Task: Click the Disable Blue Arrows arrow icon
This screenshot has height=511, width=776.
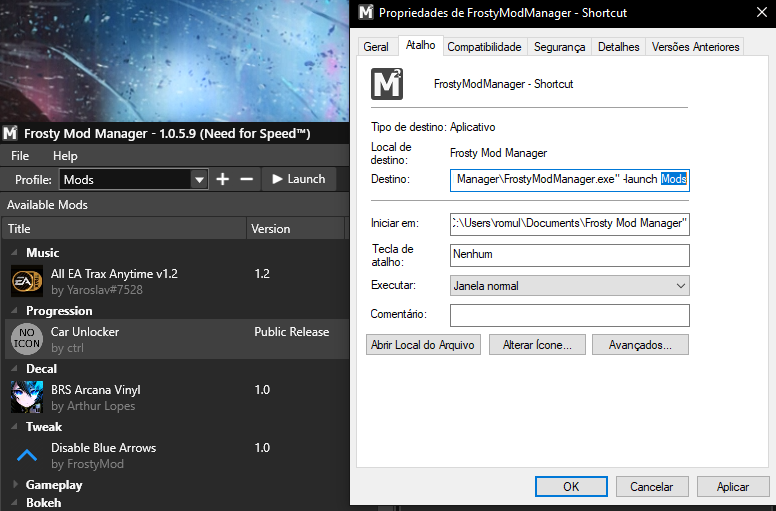Action: pyautogui.click(x=27, y=455)
